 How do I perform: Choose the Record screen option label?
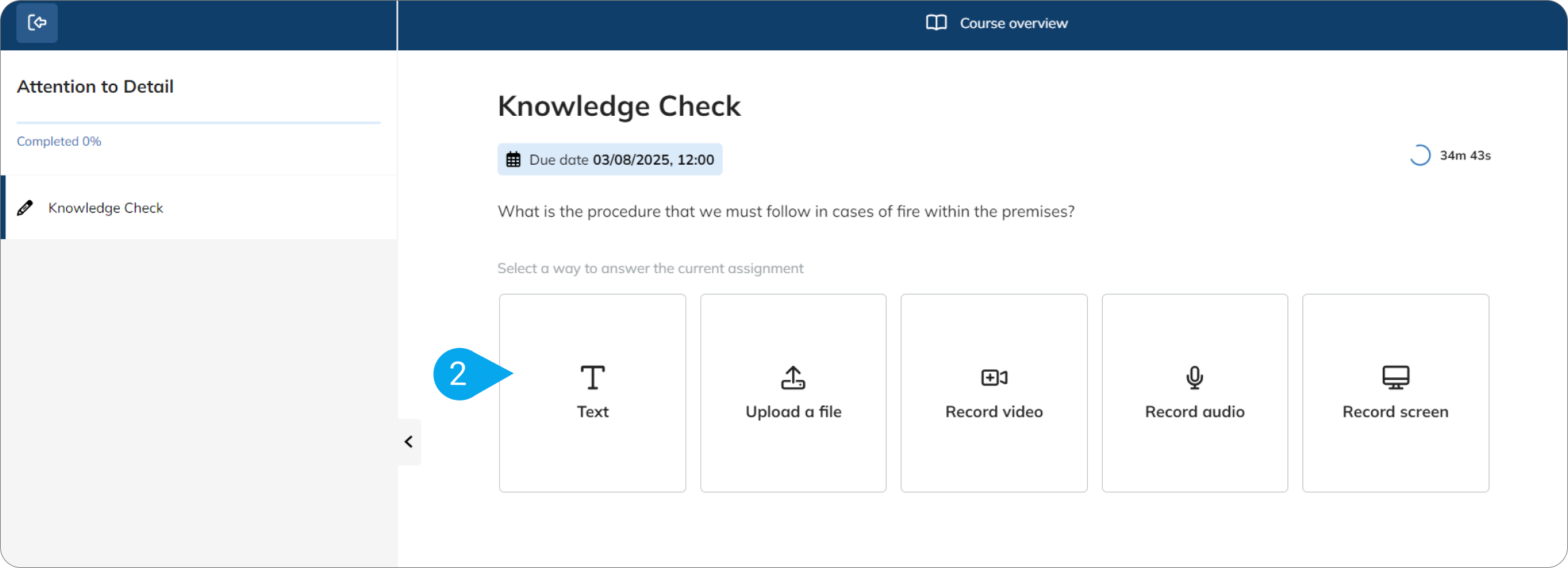point(1396,412)
